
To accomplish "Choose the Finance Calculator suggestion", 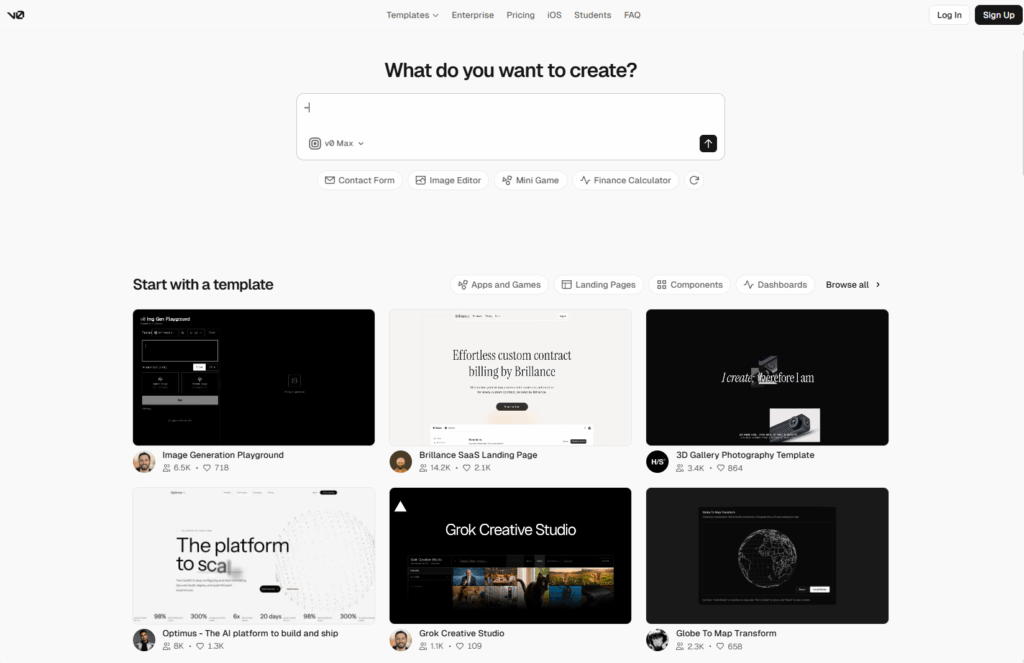I will 626,180.
